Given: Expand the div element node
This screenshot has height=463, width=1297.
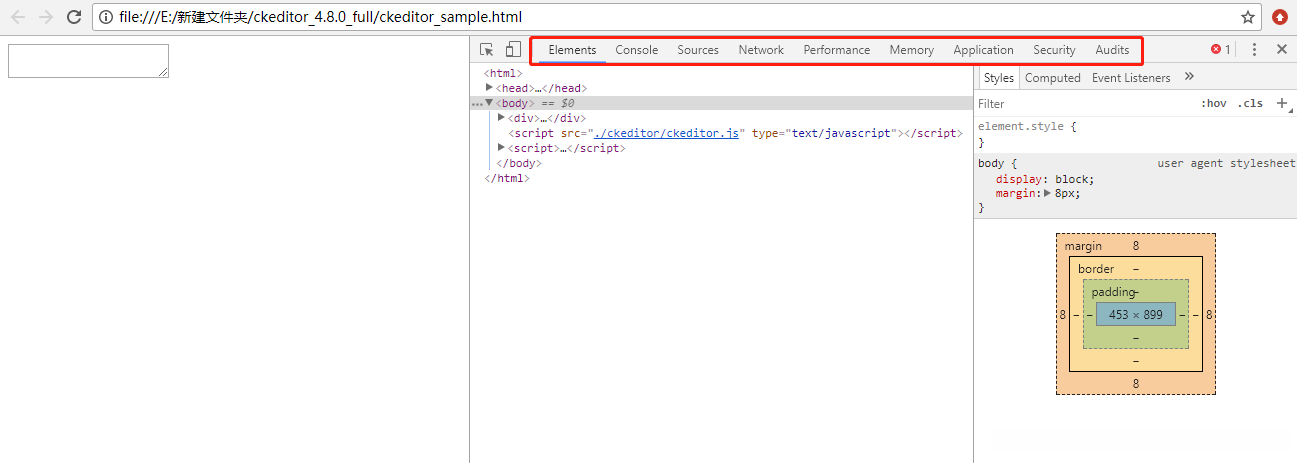Looking at the screenshot, I should pos(501,118).
